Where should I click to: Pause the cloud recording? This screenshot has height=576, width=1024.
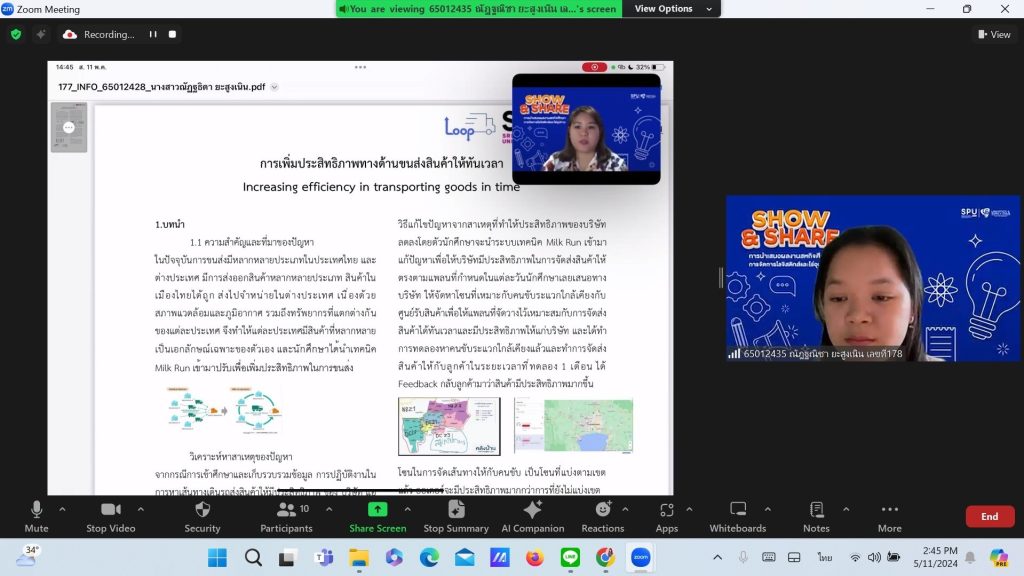153,34
